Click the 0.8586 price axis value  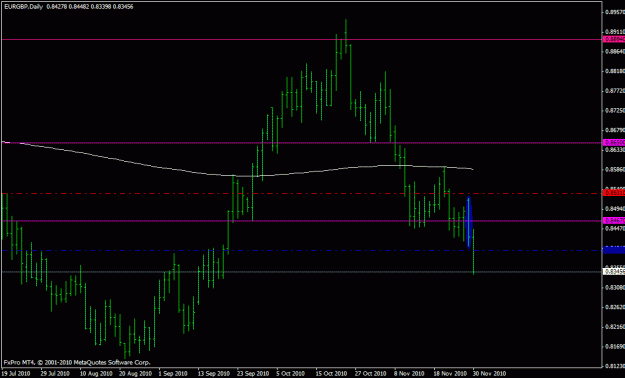pyautogui.click(x=615, y=169)
